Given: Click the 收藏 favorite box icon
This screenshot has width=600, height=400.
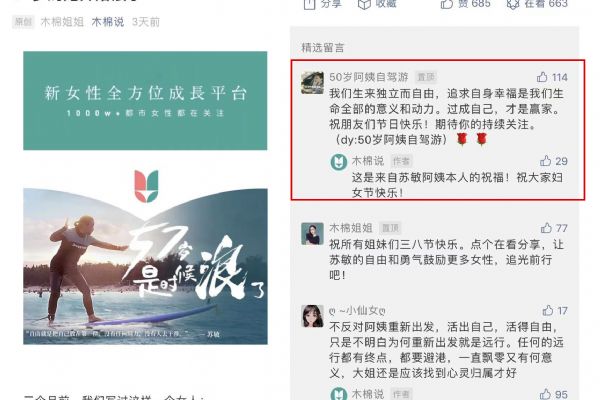Looking at the screenshot, I should tap(364, 4).
